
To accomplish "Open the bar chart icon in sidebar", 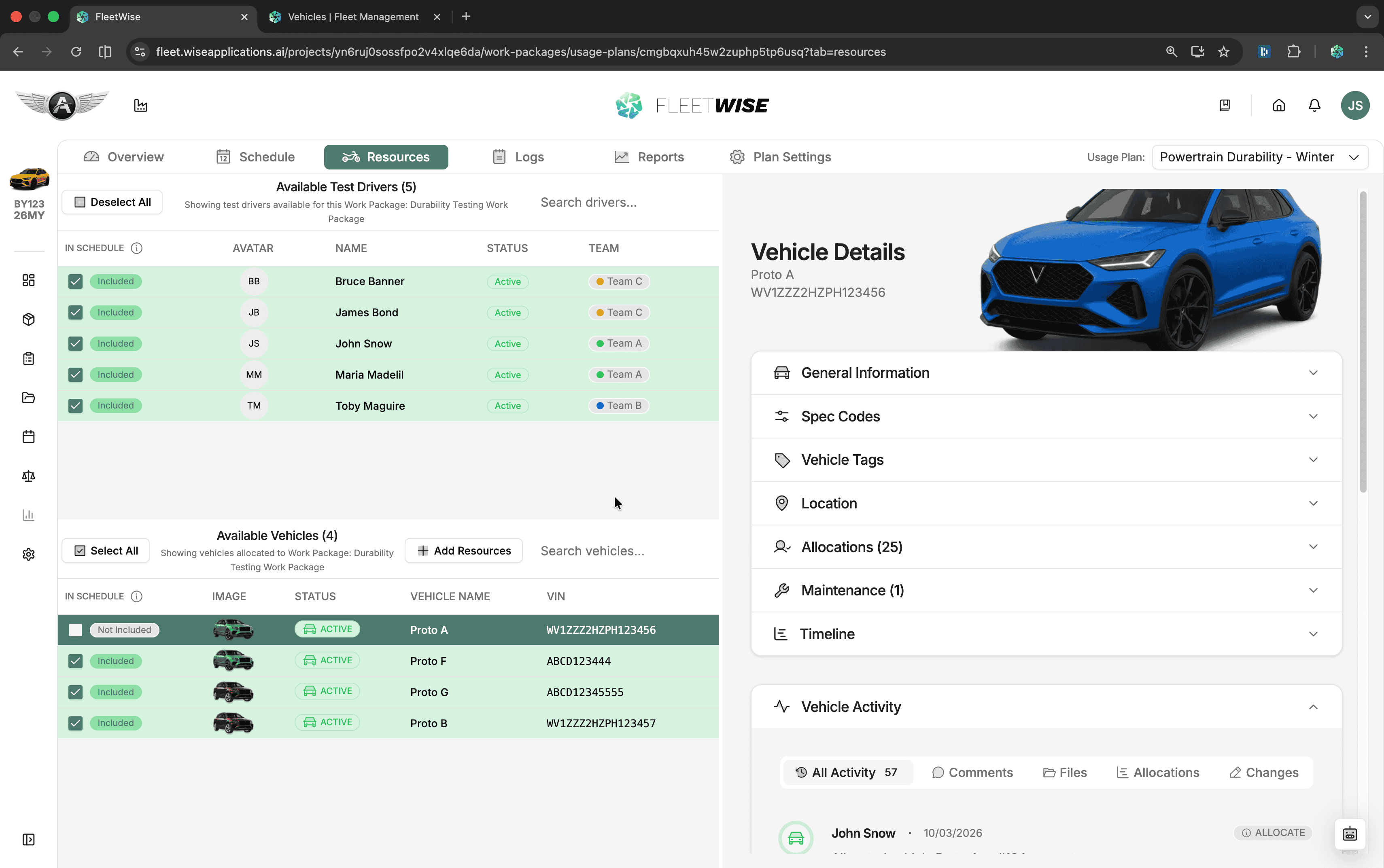I will click(29, 515).
